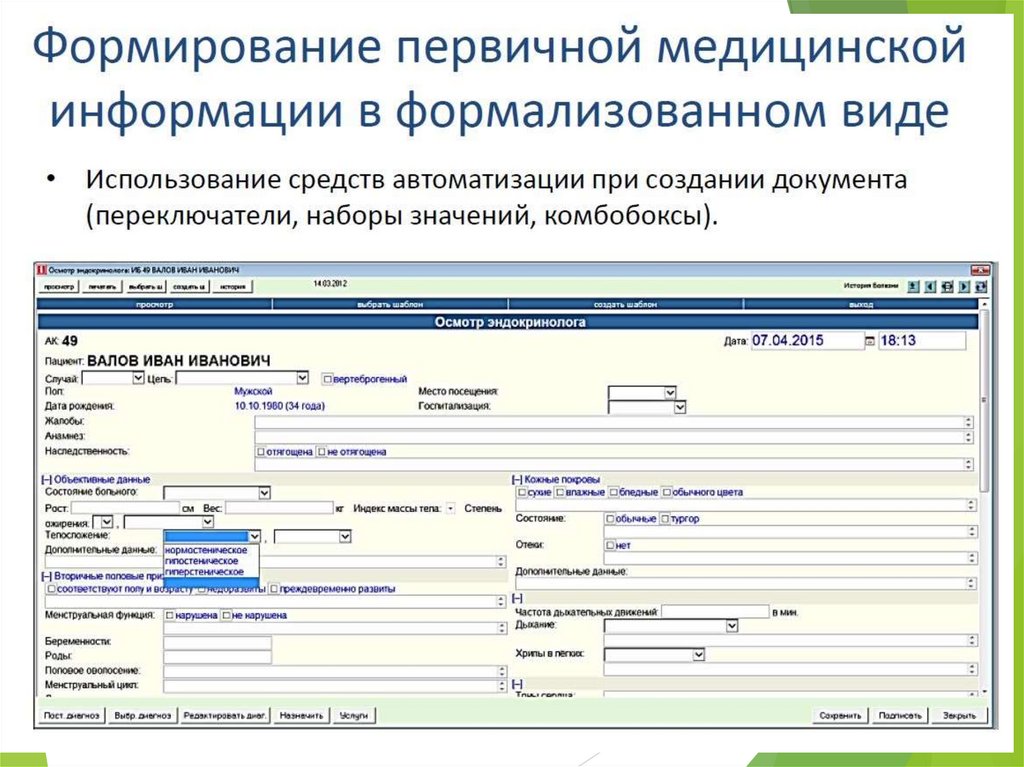Click the просмотр tab in blue bar
1024x767 pixels.
pyautogui.click(x=155, y=304)
